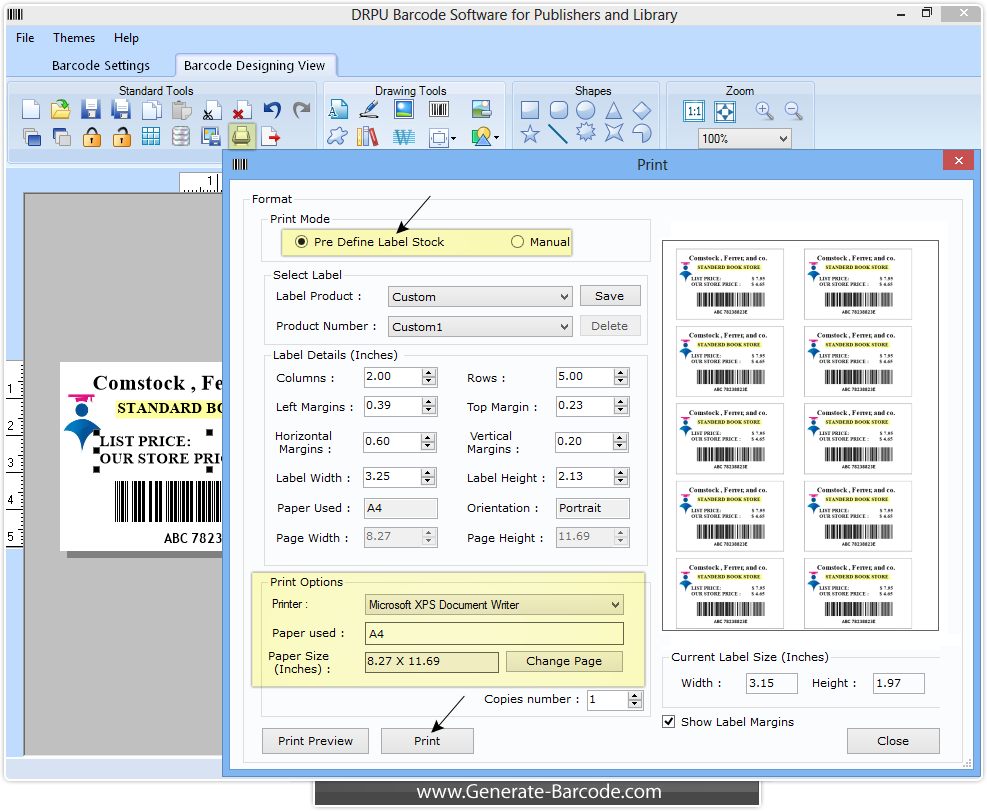Select the star shape tool
987x811 pixels.
click(x=530, y=133)
